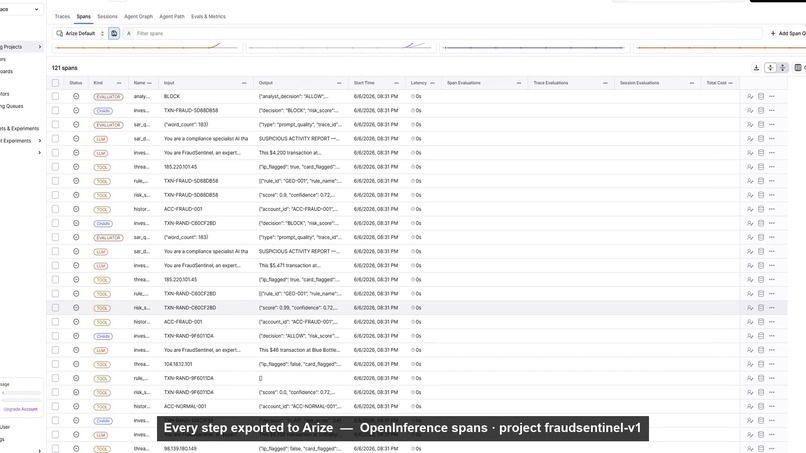806x453 pixels.
Task: Open the Name column menu
Action: click(150, 83)
